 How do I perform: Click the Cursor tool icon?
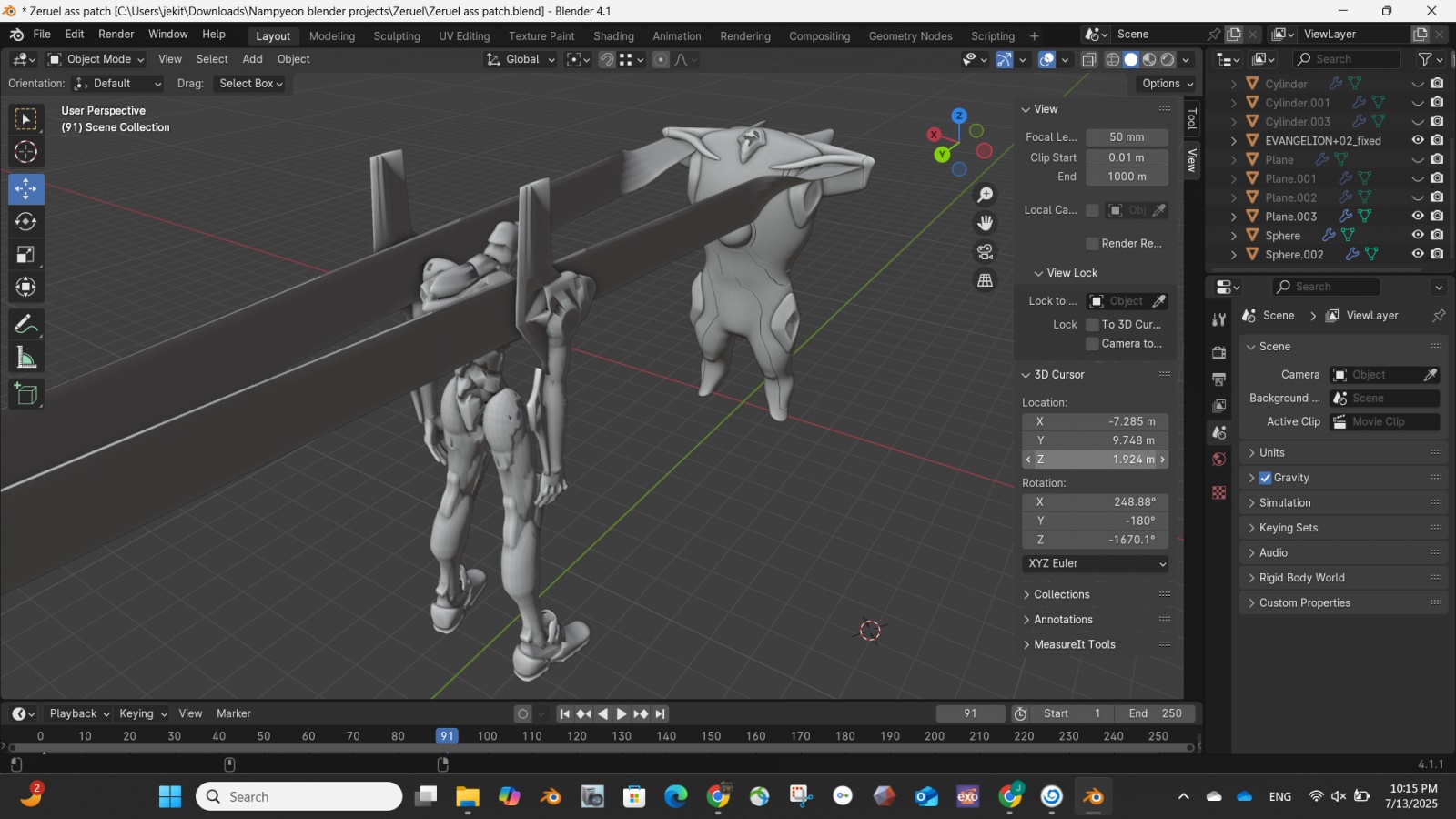(25, 152)
